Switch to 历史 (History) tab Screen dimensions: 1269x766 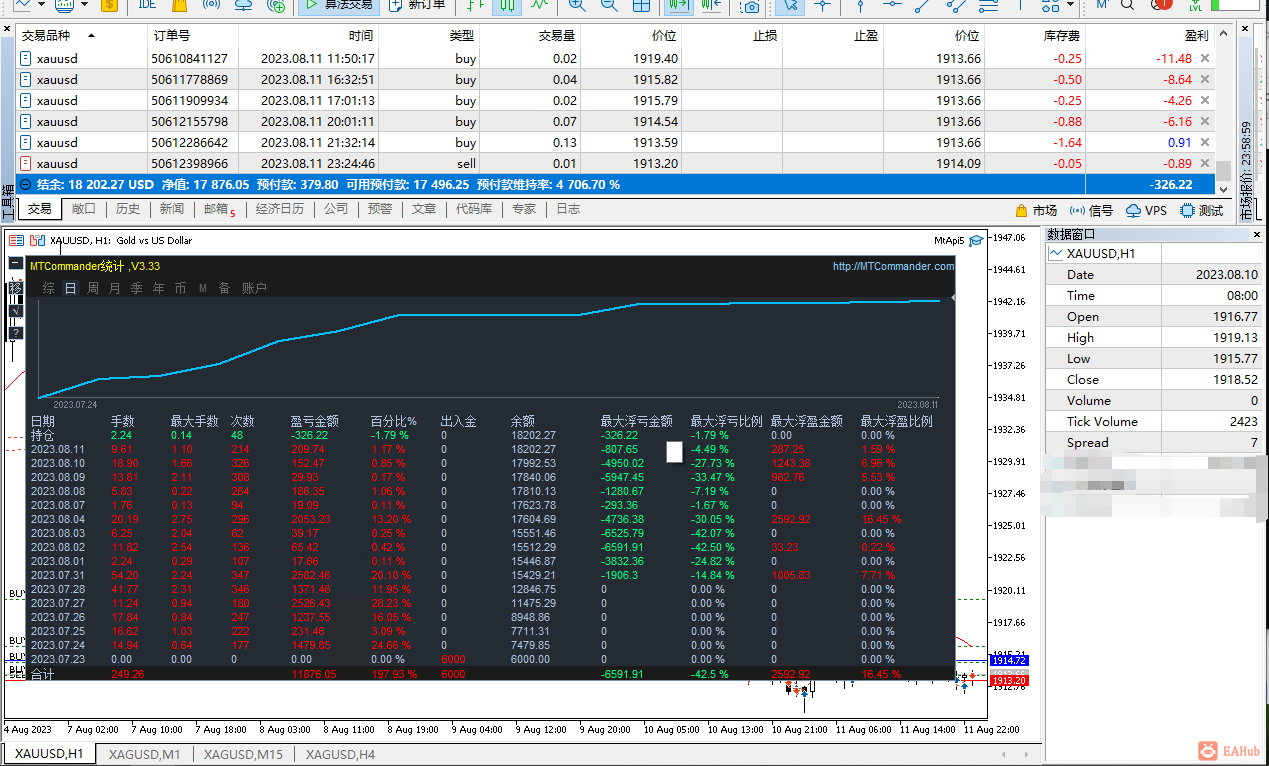pyautogui.click(x=128, y=209)
